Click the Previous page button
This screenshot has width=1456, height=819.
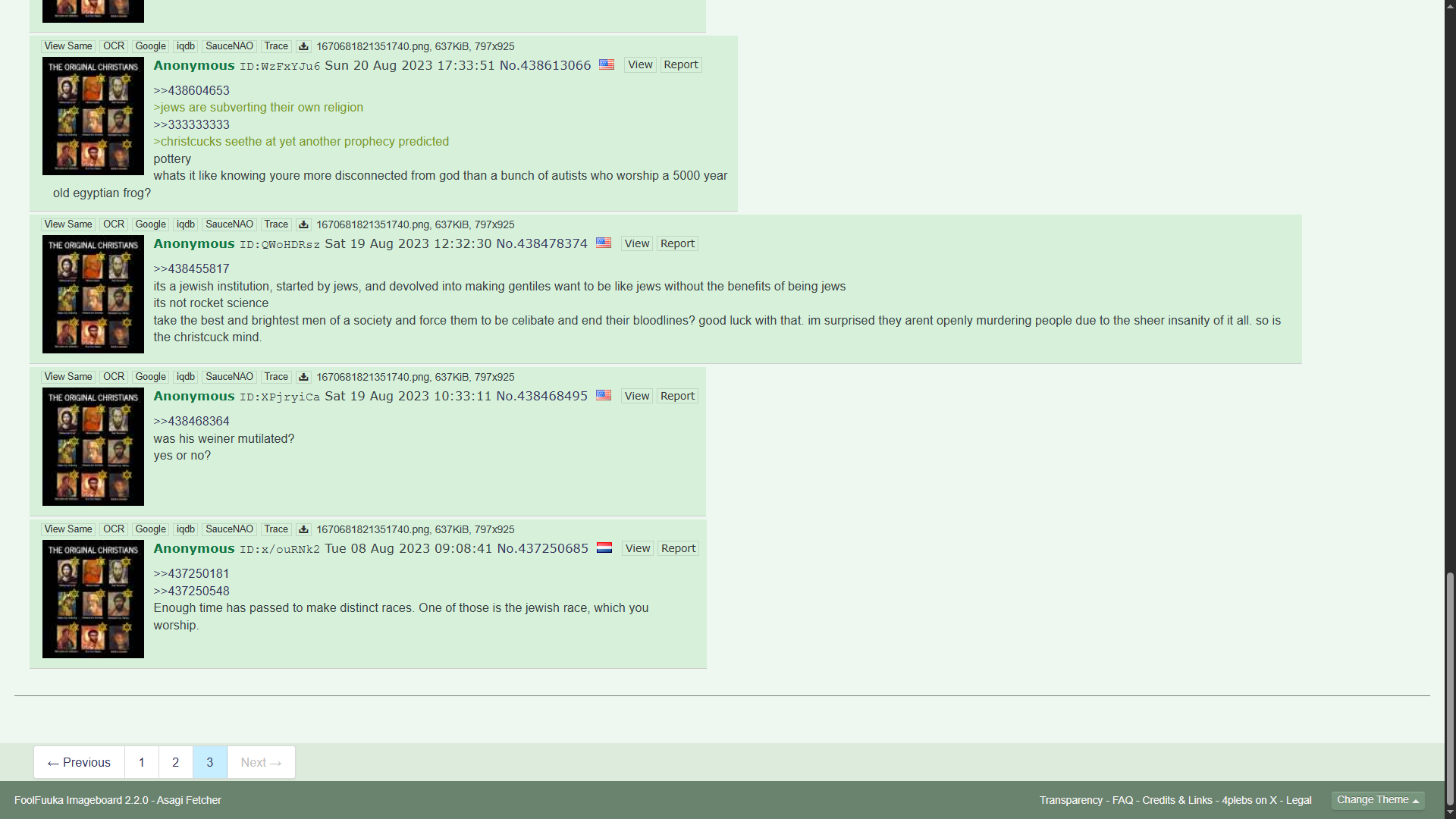coord(79,762)
